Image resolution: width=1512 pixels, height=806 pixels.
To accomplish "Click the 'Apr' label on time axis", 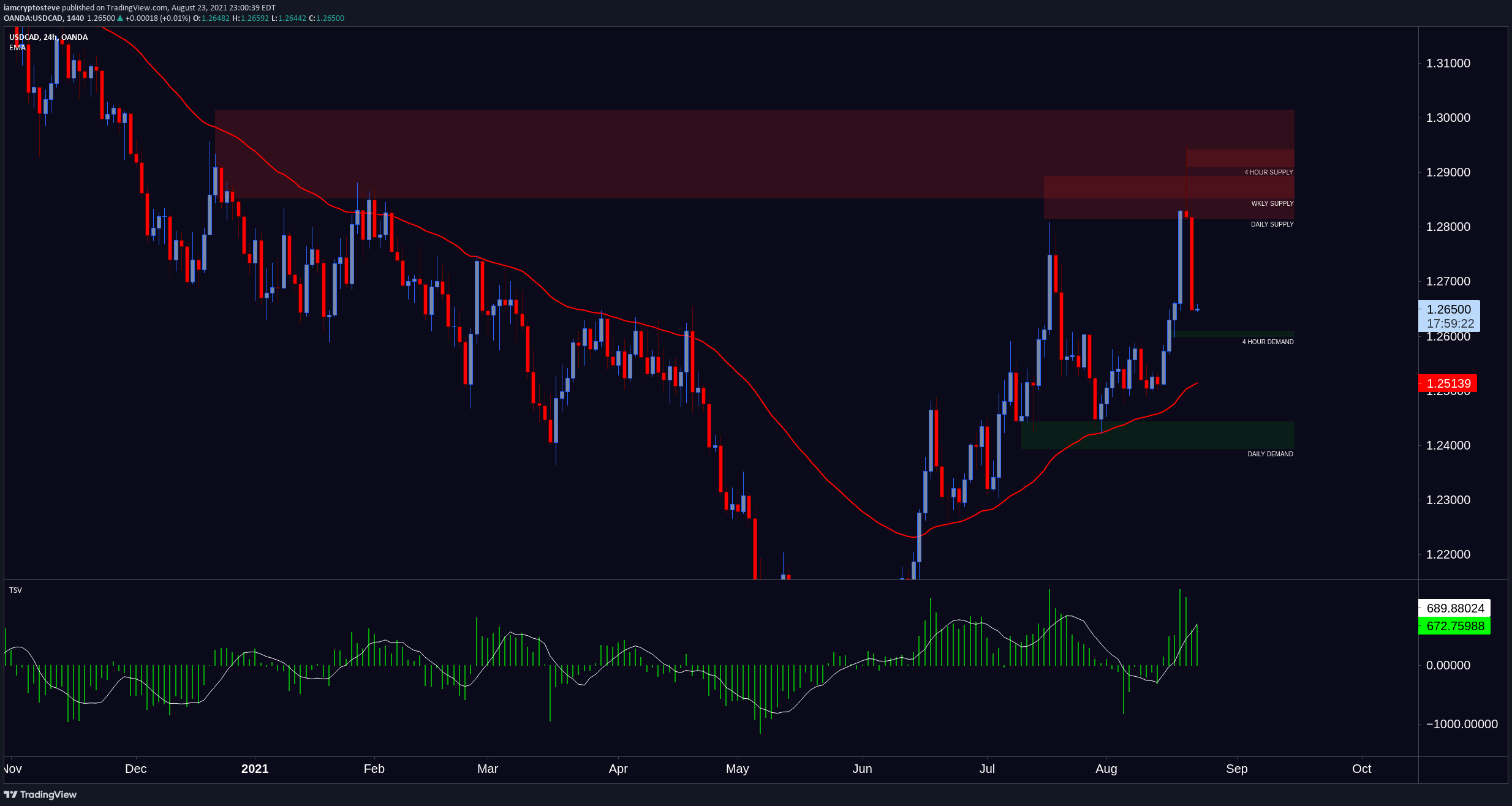I will point(618,769).
